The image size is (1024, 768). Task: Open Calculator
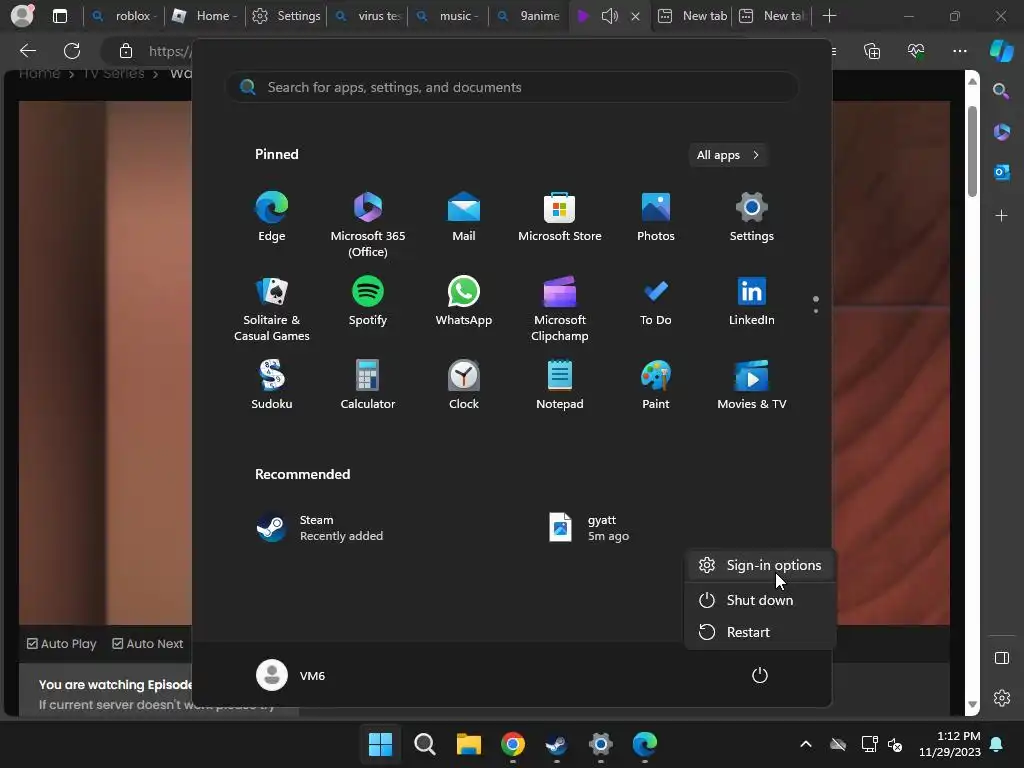click(x=368, y=385)
